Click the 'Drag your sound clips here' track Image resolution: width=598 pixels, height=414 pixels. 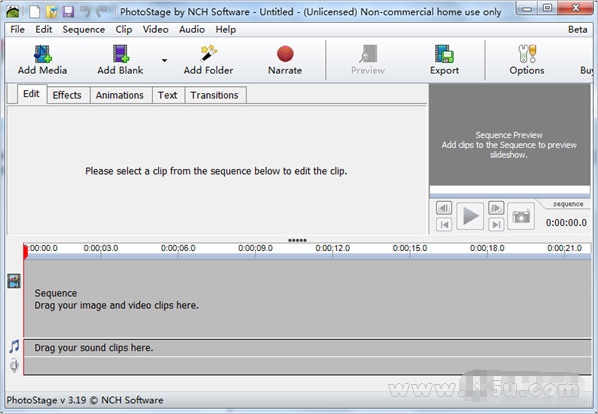307,348
